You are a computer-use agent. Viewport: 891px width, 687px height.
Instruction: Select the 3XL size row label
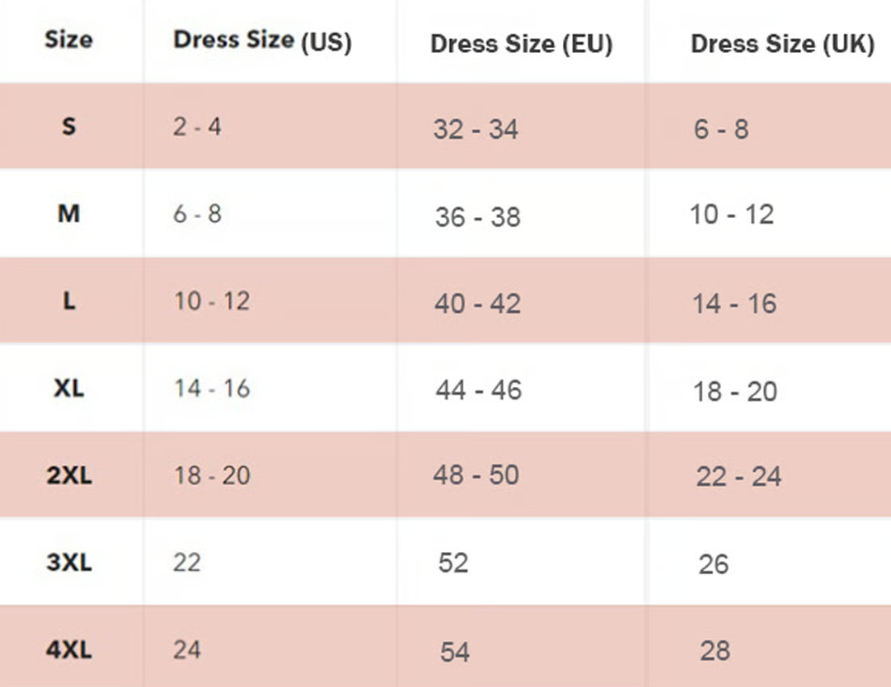[x=68, y=562]
